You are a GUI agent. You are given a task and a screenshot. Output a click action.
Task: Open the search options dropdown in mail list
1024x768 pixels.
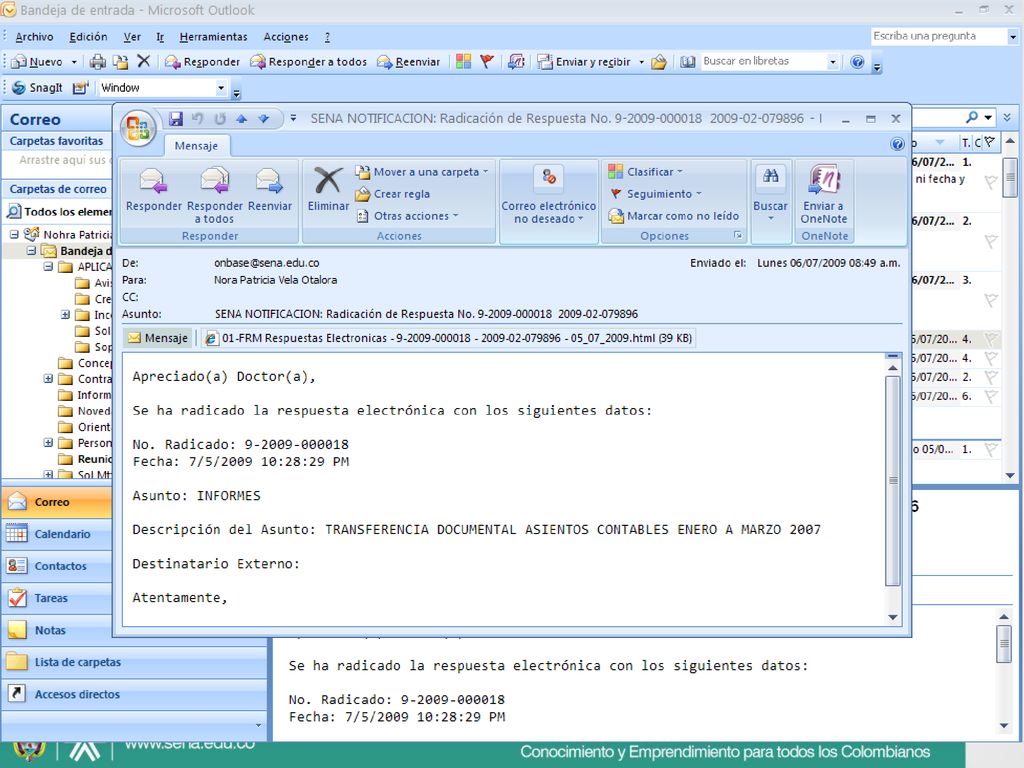pyautogui.click(x=988, y=118)
